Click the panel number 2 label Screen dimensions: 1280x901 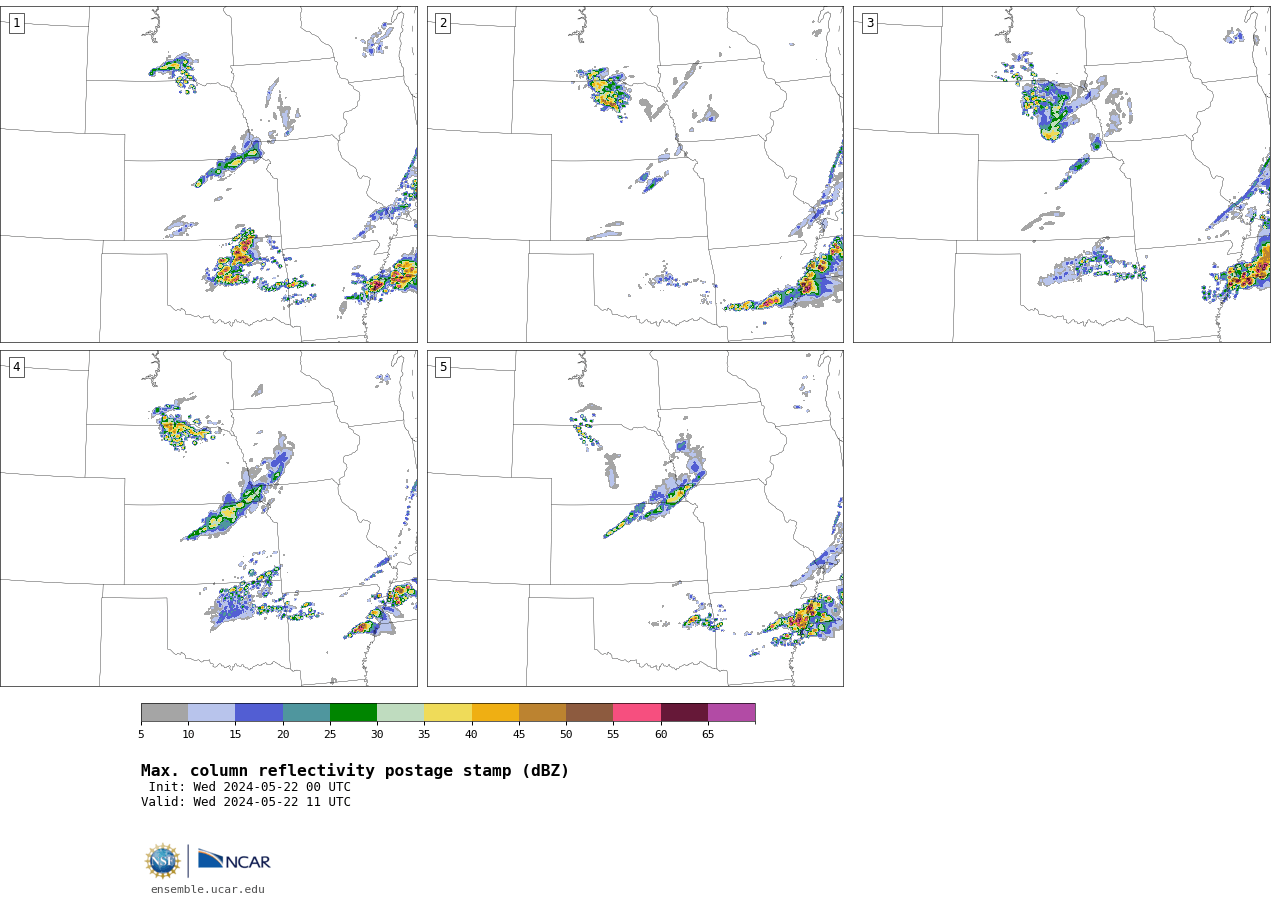pos(443,23)
